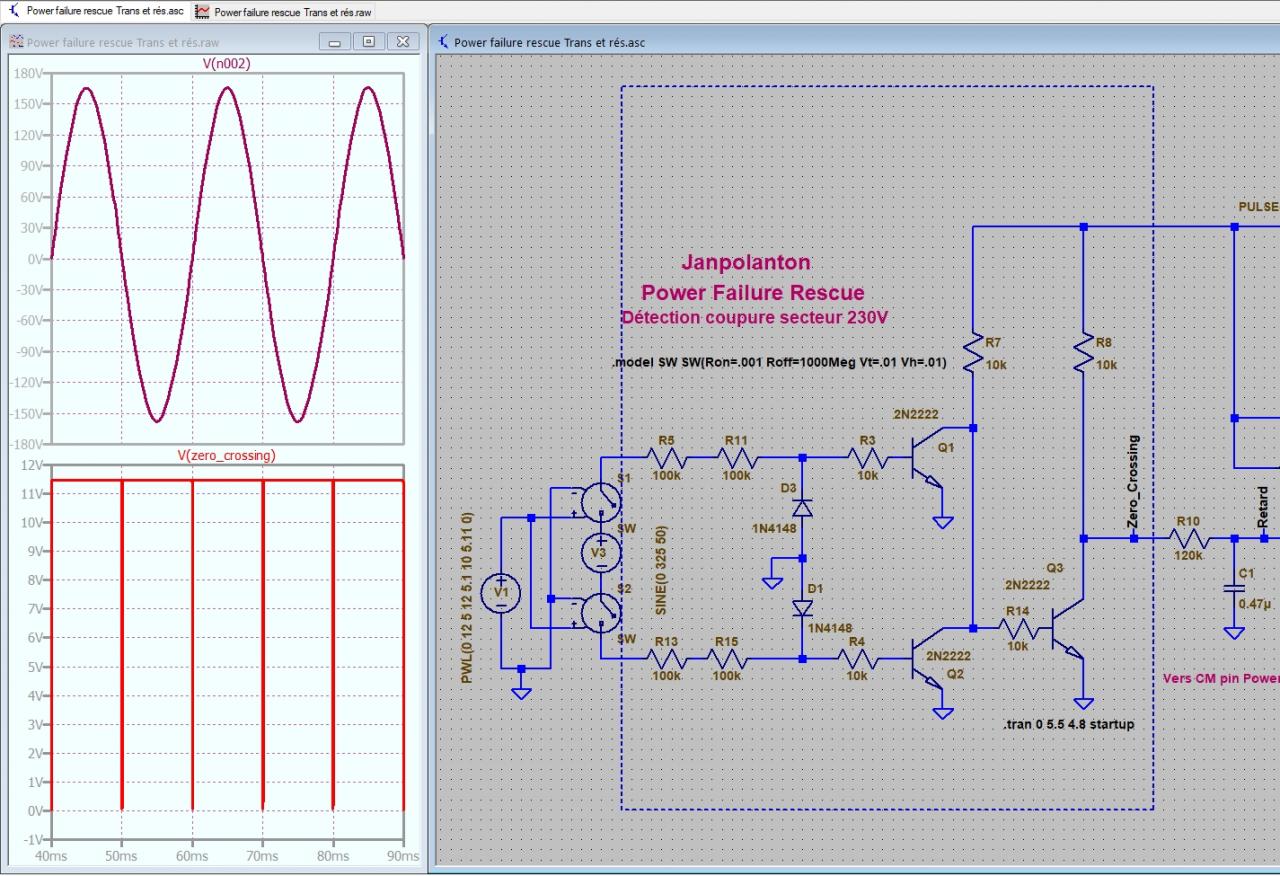Screen dimensions: 1280x876
Task: Select diode D3 symbol
Action: pyautogui.click(x=802, y=507)
